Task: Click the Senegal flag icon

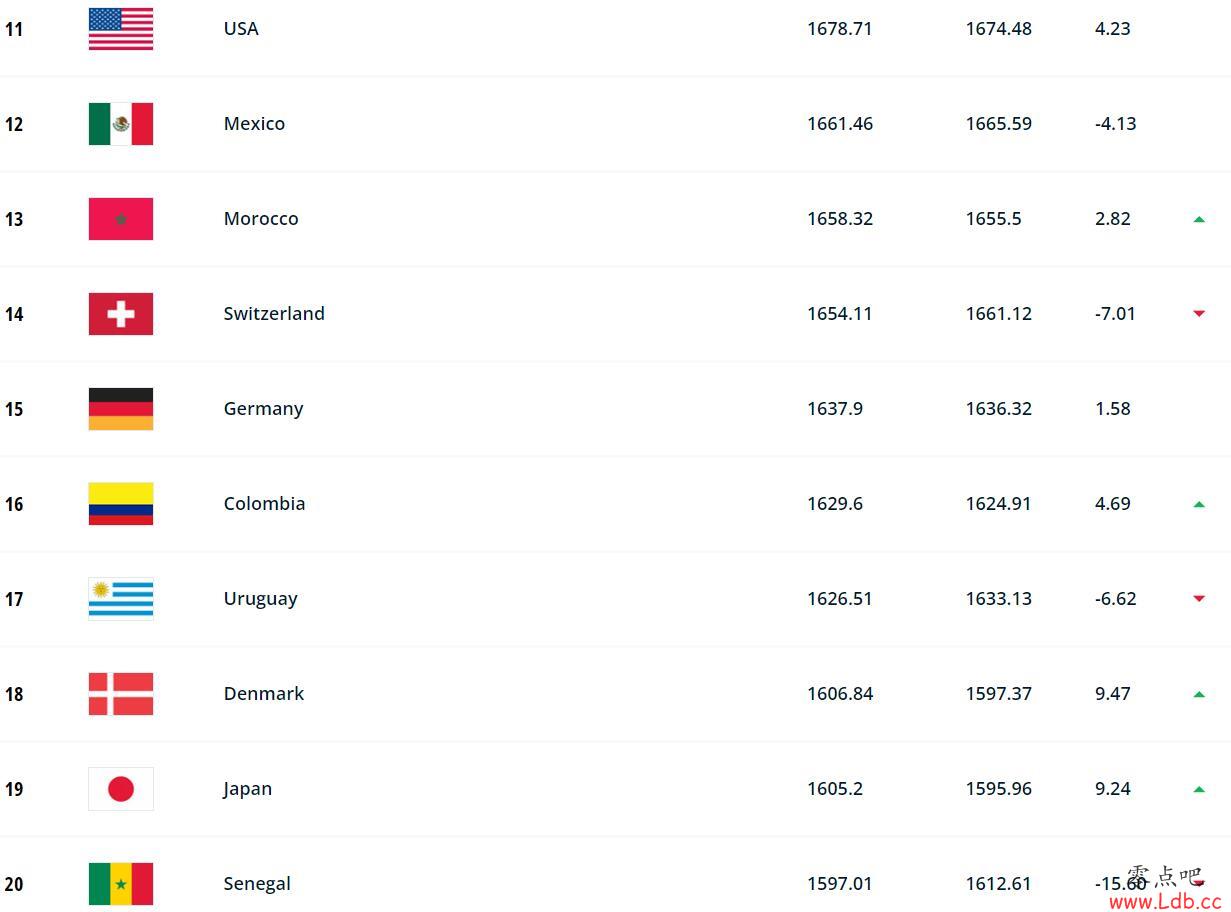Action: pyautogui.click(x=121, y=884)
